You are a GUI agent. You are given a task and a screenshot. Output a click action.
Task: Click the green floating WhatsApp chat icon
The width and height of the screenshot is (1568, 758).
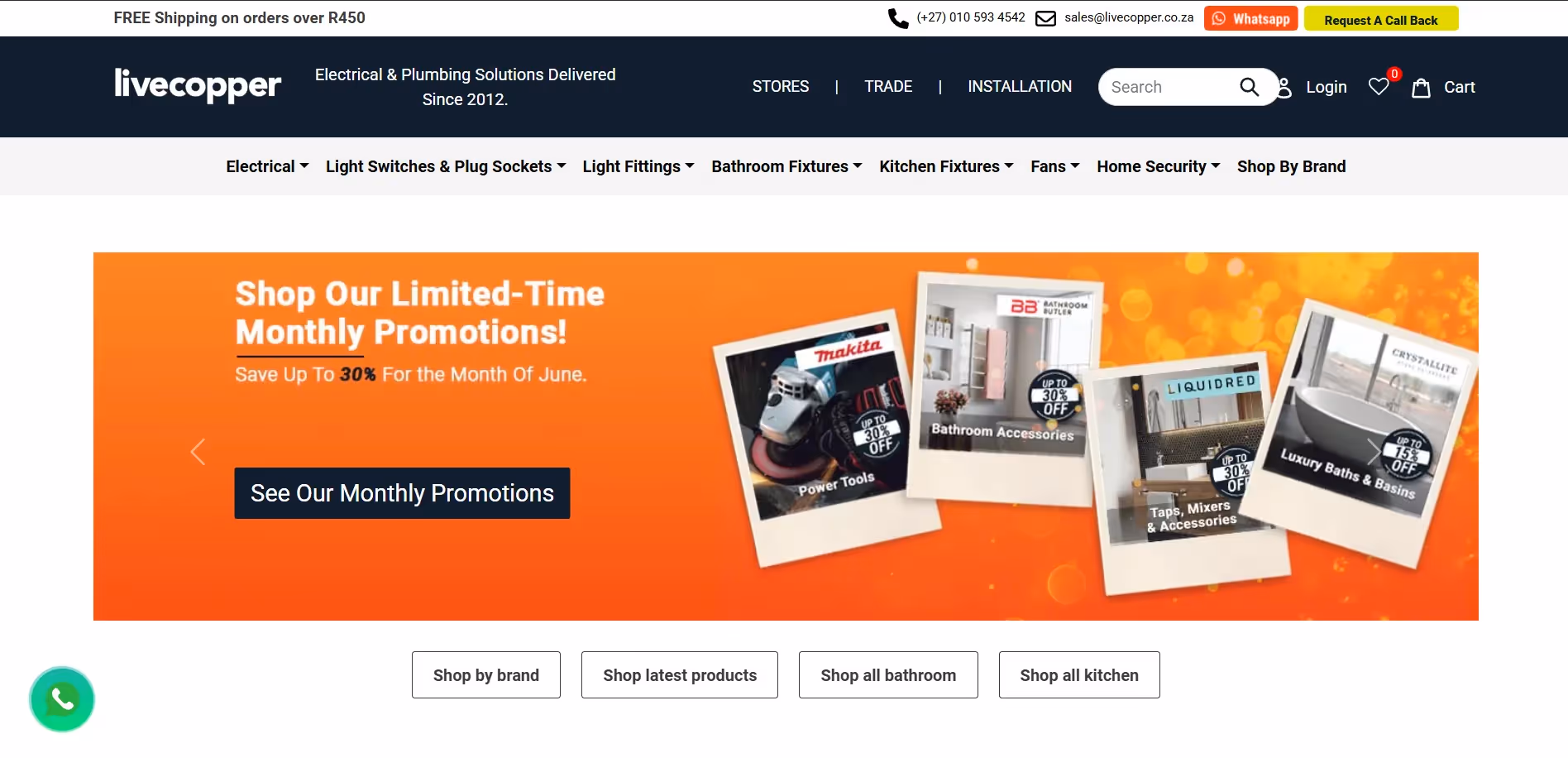[62, 699]
